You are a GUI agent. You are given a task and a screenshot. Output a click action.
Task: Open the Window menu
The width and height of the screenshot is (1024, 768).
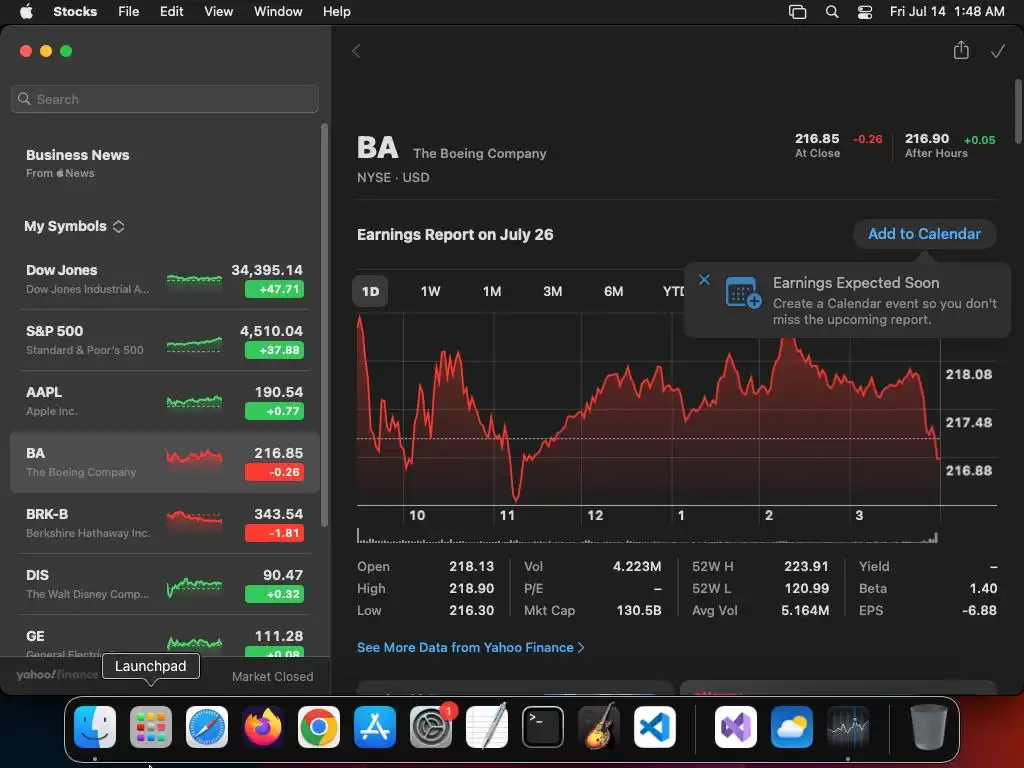click(278, 11)
